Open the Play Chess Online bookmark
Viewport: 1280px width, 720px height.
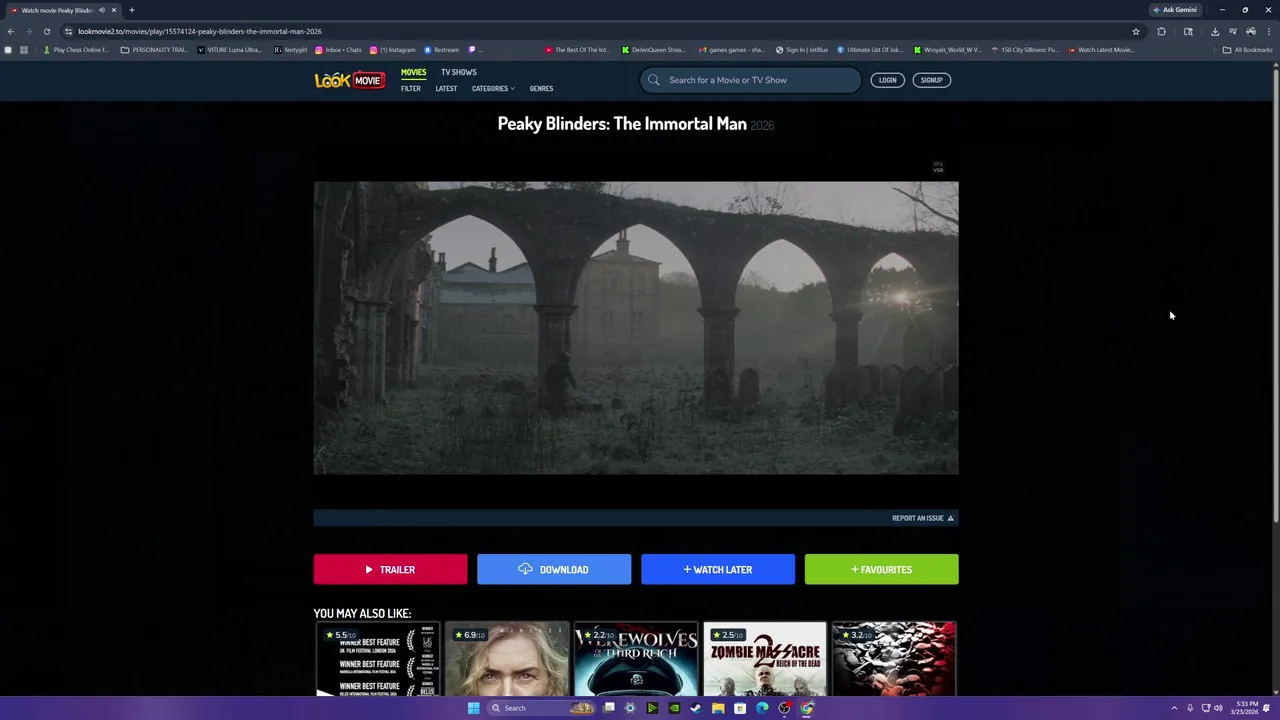click(76, 50)
